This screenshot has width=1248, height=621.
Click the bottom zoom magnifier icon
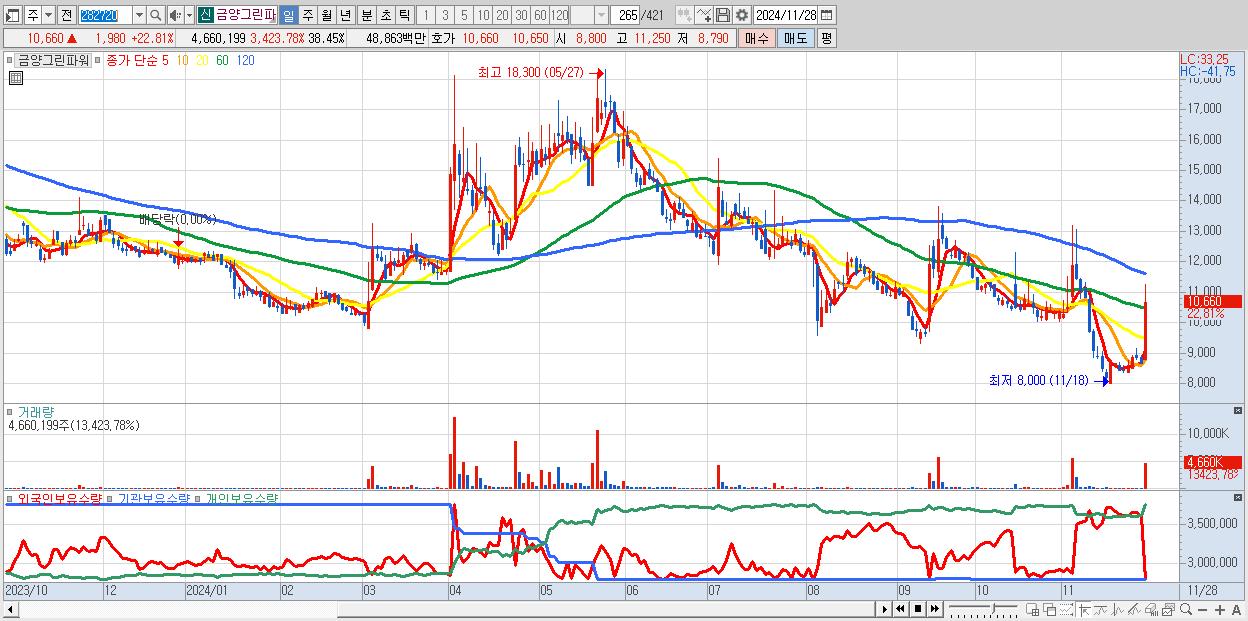point(1186,609)
